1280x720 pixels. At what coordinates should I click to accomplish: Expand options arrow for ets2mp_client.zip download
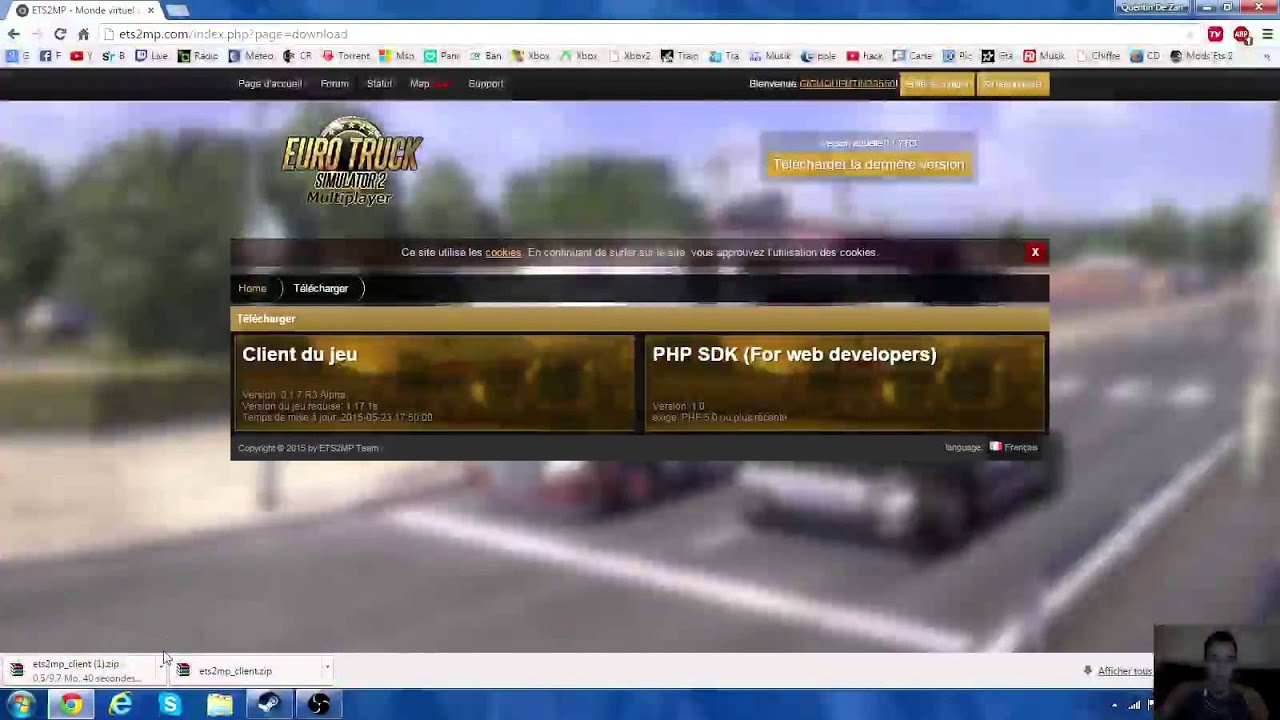click(x=327, y=668)
